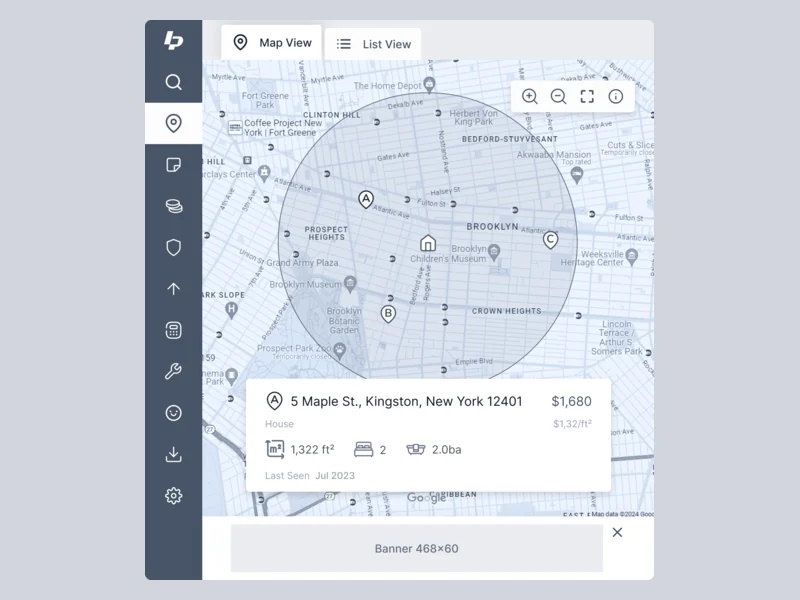Image resolution: width=800 pixels, height=600 pixels.
Task: Open the calculator sidebar icon
Action: tap(173, 330)
